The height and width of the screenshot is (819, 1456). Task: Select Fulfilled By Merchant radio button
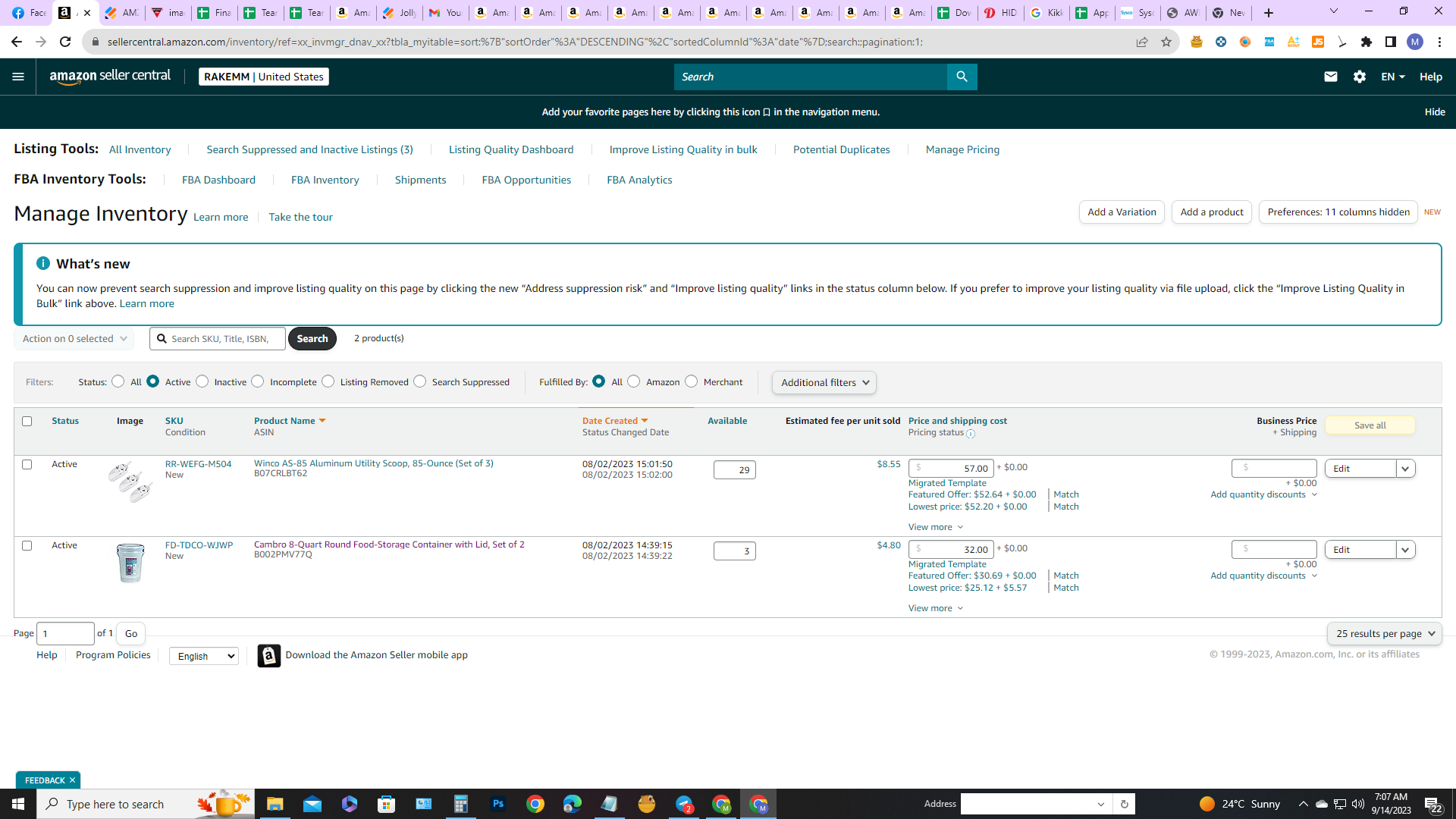[692, 381]
